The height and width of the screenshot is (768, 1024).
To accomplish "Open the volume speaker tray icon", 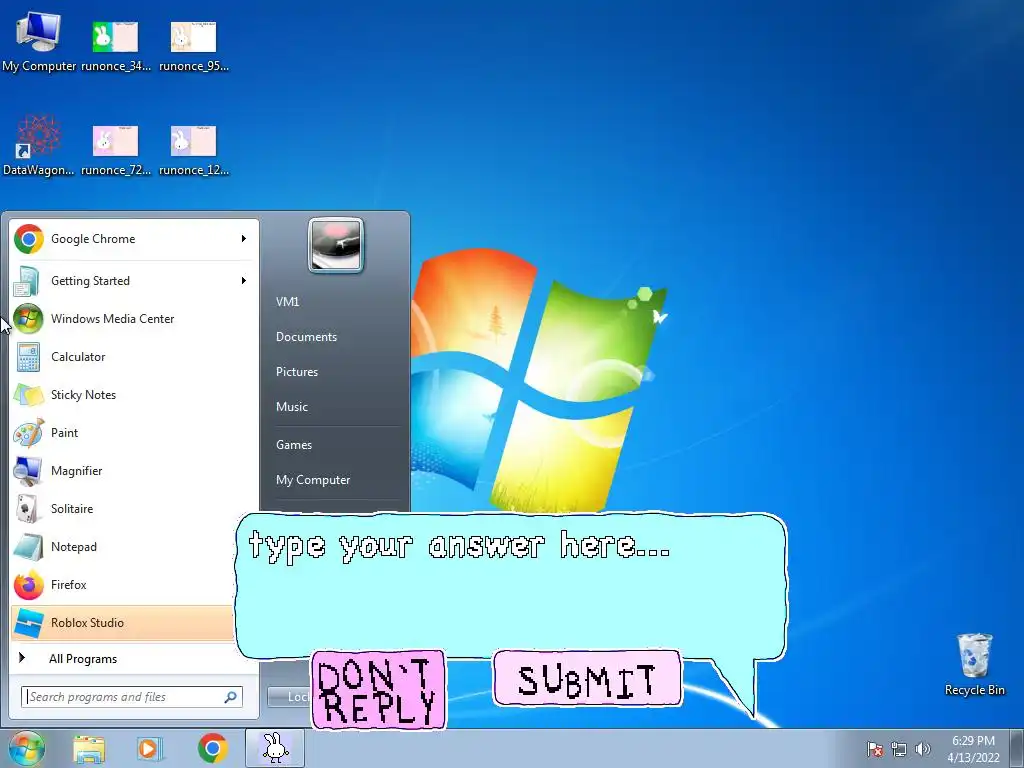I will point(922,749).
